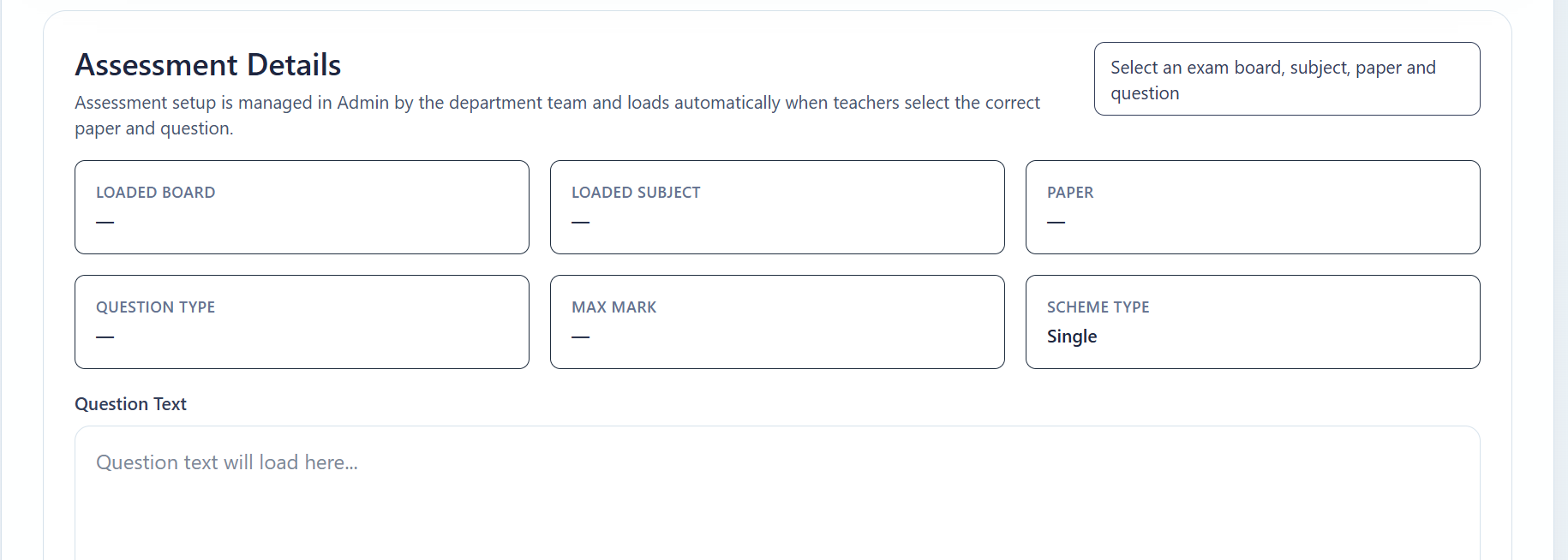
Task: Click the SCHEME TYPE label text
Action: click(x=1098, y=307)
